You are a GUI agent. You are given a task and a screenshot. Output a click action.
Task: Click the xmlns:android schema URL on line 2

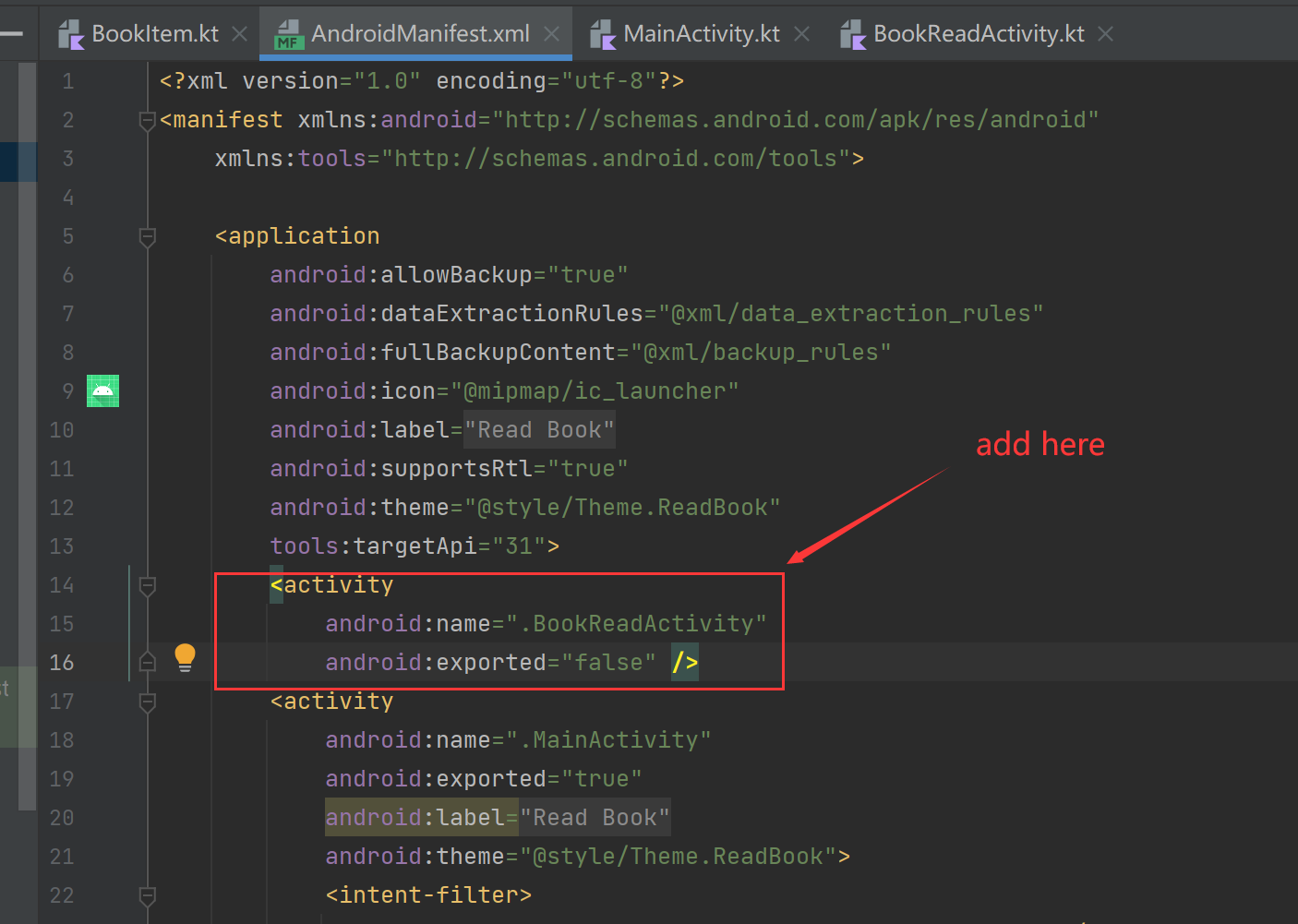(796, 120)
